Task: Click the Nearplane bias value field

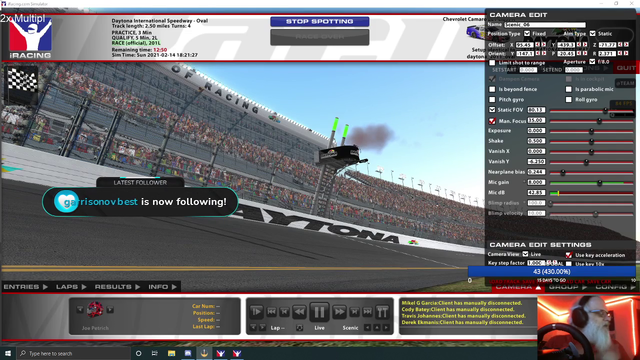Action: click(x=536, y=172)
